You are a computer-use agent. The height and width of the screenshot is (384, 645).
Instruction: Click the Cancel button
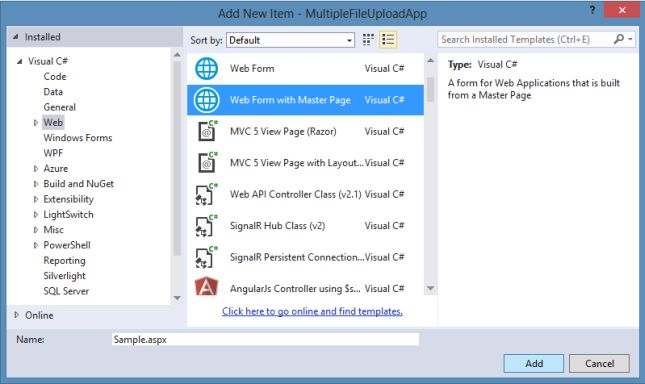(x=599, y=363)
